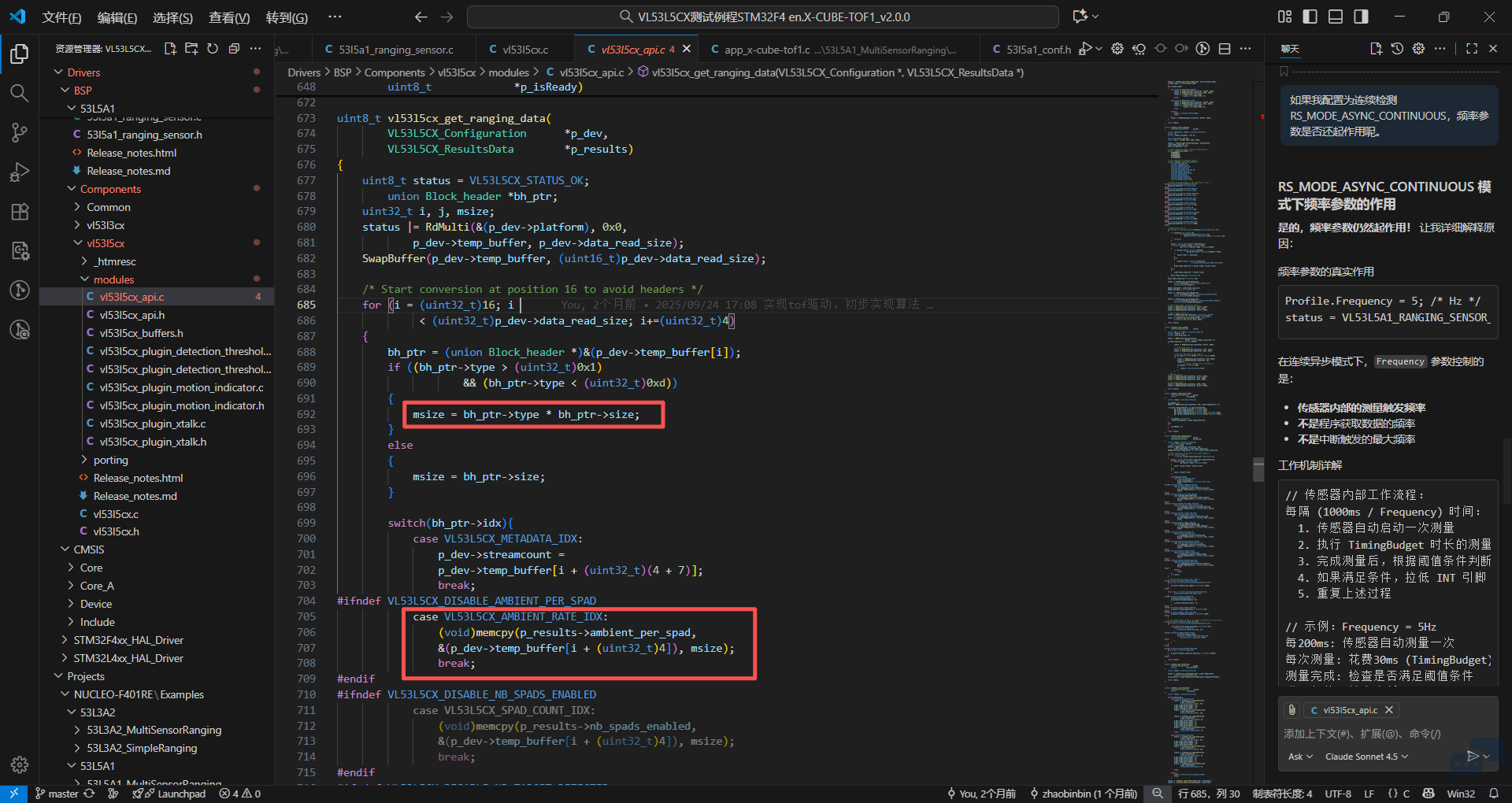Open the Extensions view

(19, 212)
